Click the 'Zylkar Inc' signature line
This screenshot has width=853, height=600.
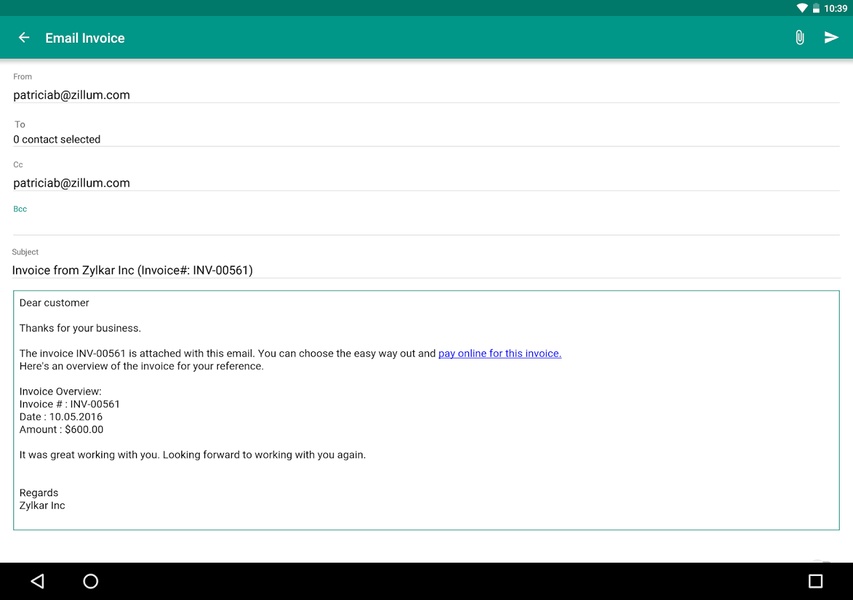(x=42, y=505)
